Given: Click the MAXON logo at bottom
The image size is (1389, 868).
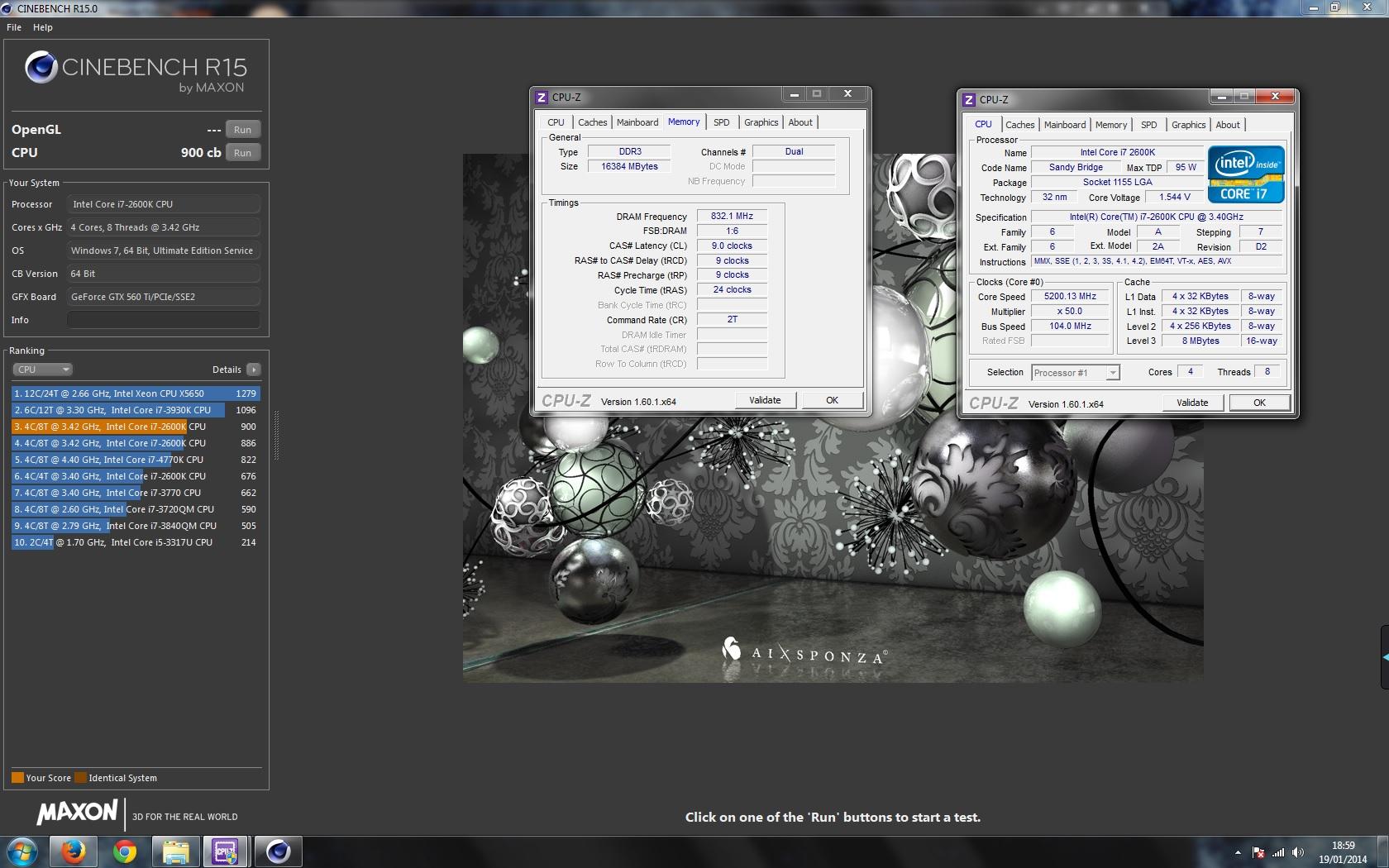Looking at the screenshot, I should tap(78, 813).
